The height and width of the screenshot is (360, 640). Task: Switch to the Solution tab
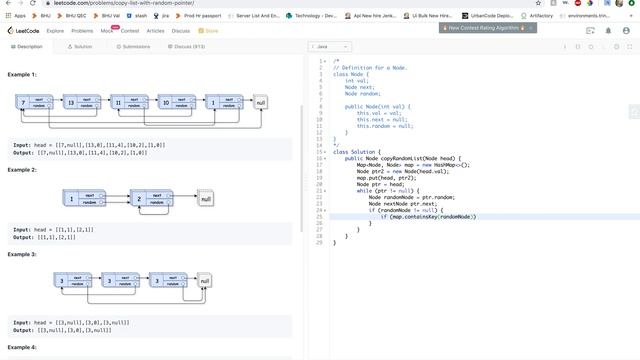tap(80, 47)
